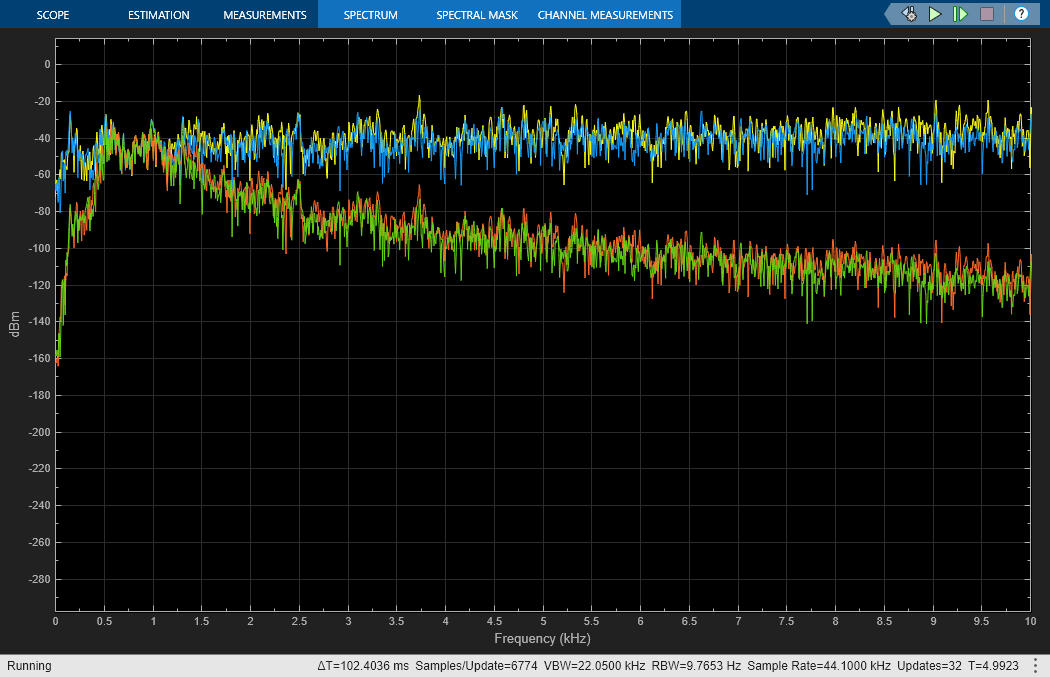Open the ESTIMATION tab

(158, 14)
